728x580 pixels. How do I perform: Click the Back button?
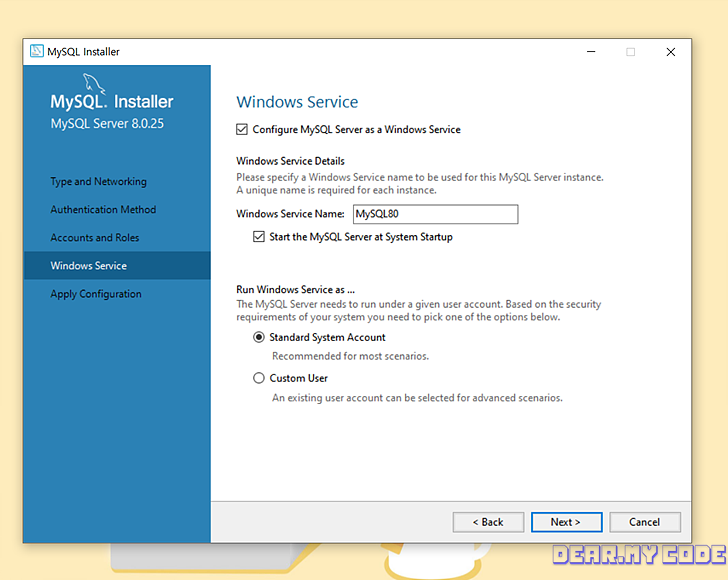point(488,522)
